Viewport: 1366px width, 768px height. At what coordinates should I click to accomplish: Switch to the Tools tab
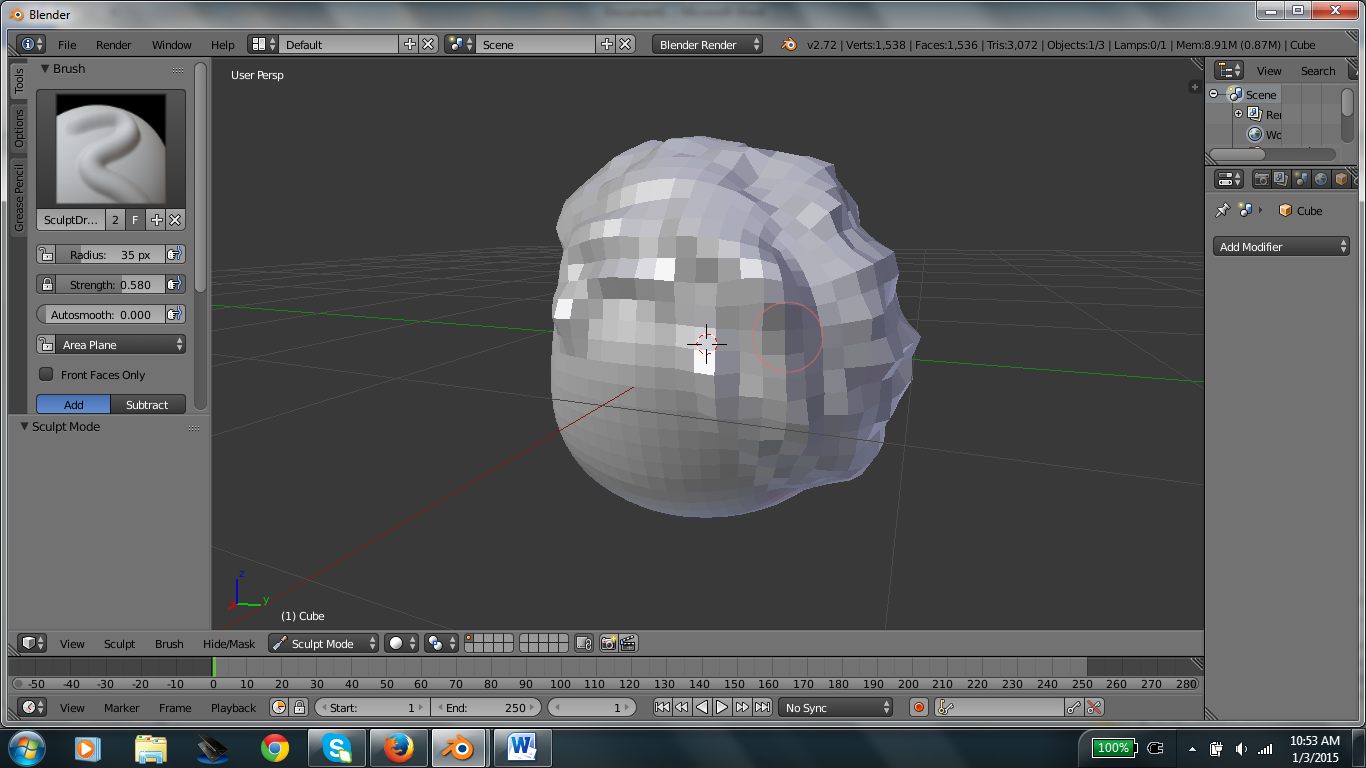[19, 80]
